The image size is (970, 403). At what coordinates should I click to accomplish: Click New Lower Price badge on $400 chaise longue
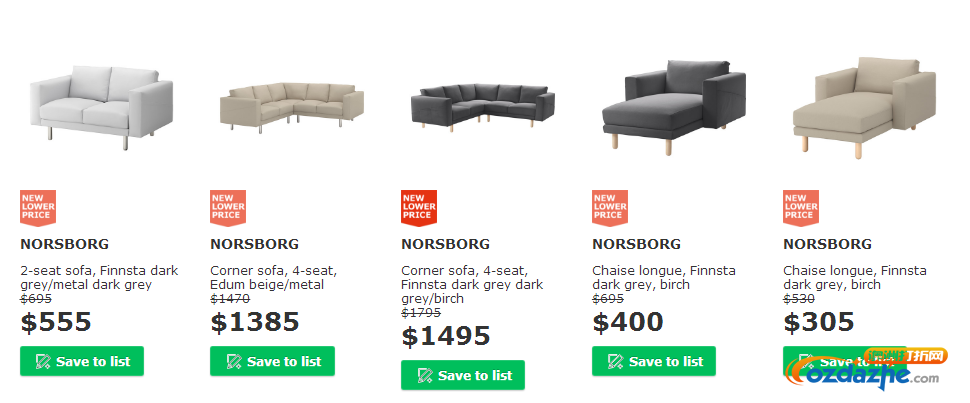tap(610, 208)
